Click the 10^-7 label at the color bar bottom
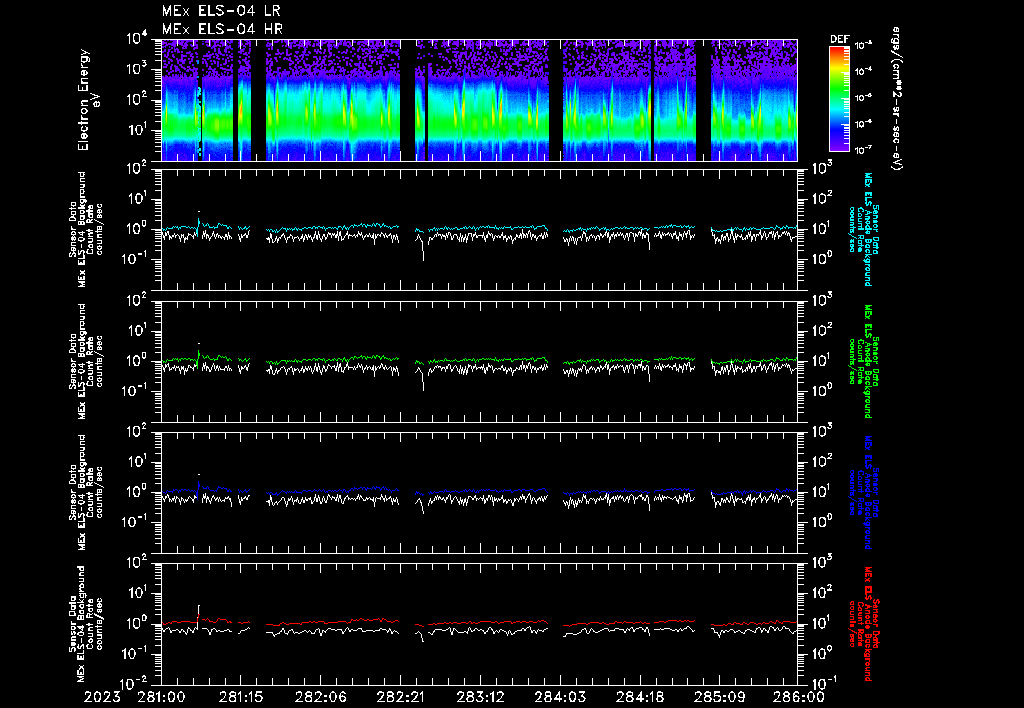Screen dimensions: 1024x708 [864, 150]
